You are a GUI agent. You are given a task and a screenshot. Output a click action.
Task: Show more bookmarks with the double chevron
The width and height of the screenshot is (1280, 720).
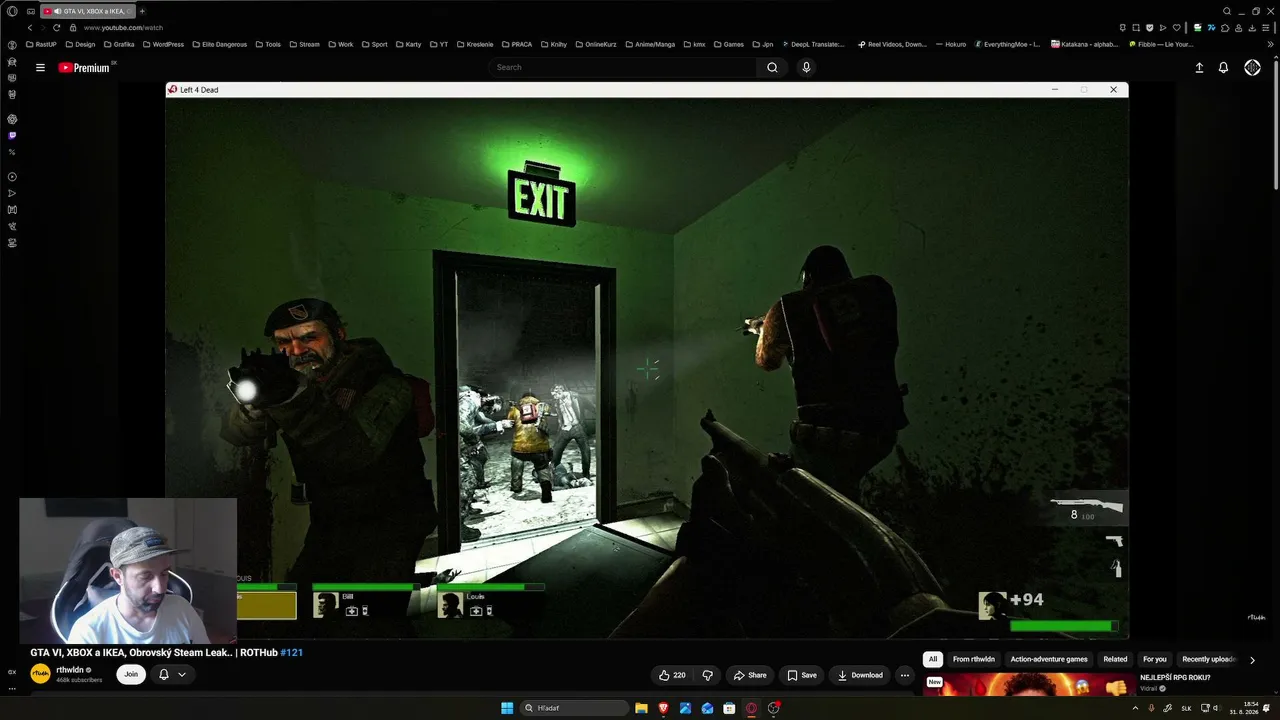1270,44
